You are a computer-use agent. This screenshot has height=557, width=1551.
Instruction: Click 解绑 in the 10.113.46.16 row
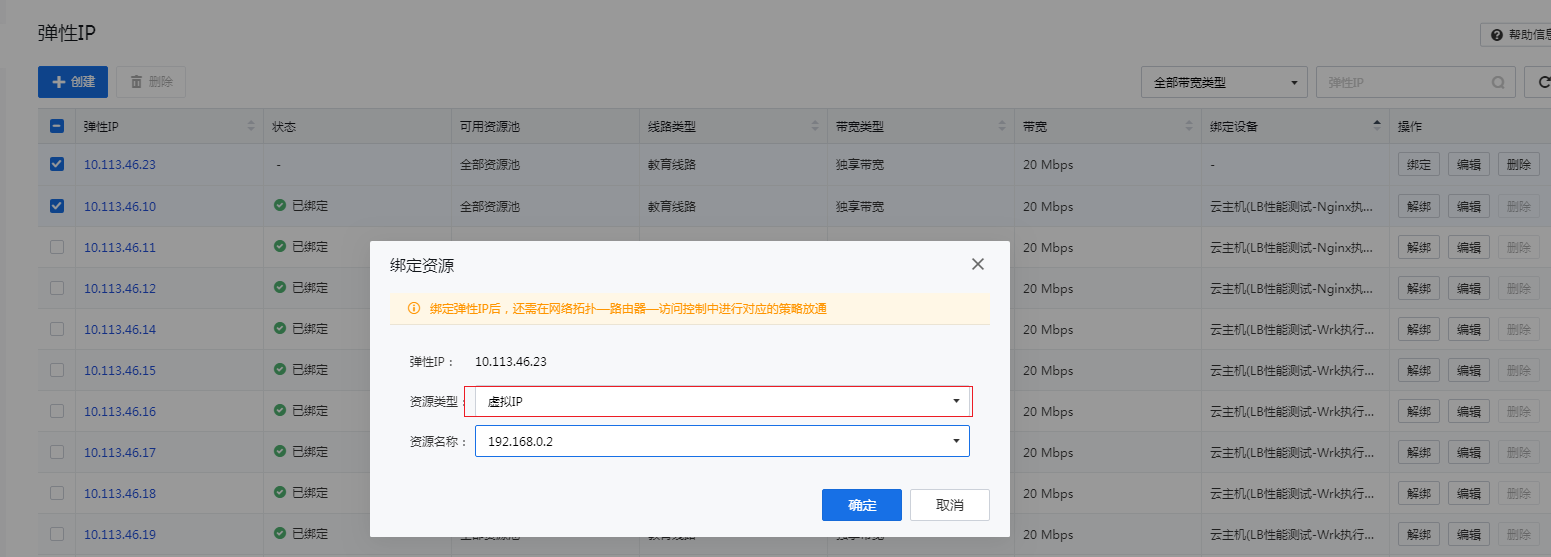point(1419,411)
